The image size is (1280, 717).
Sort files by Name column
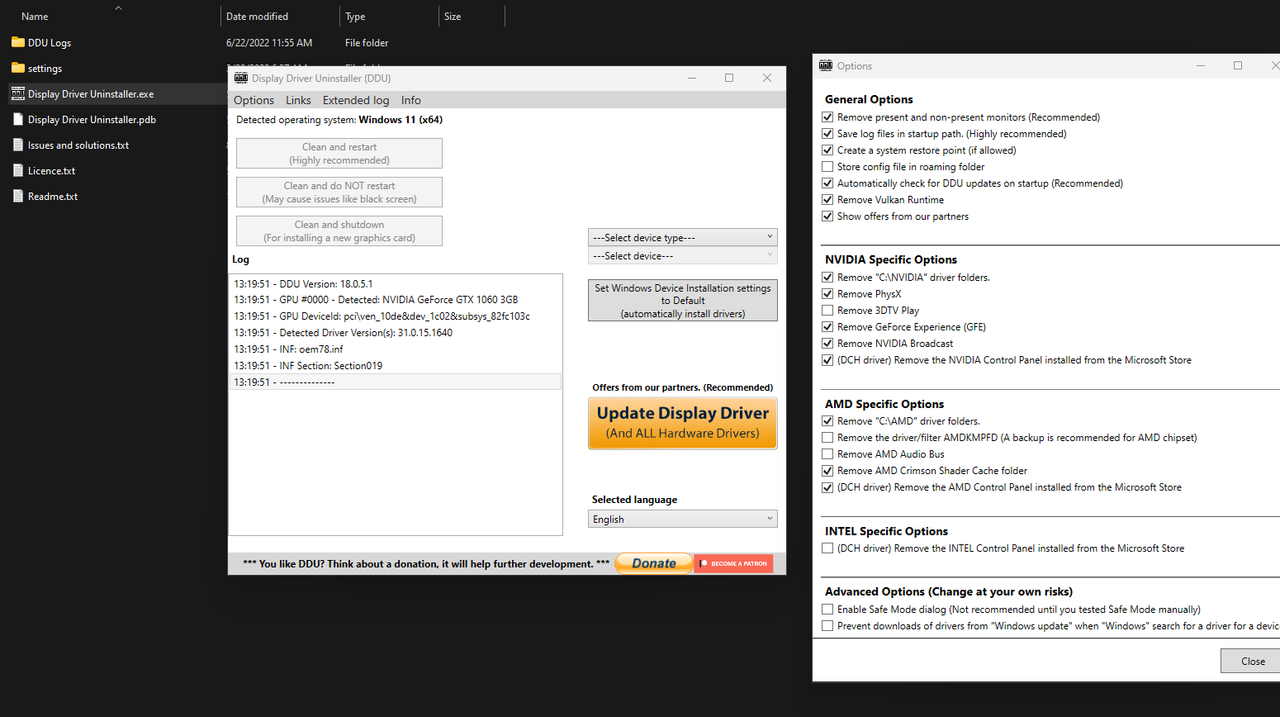click(34, 17)
